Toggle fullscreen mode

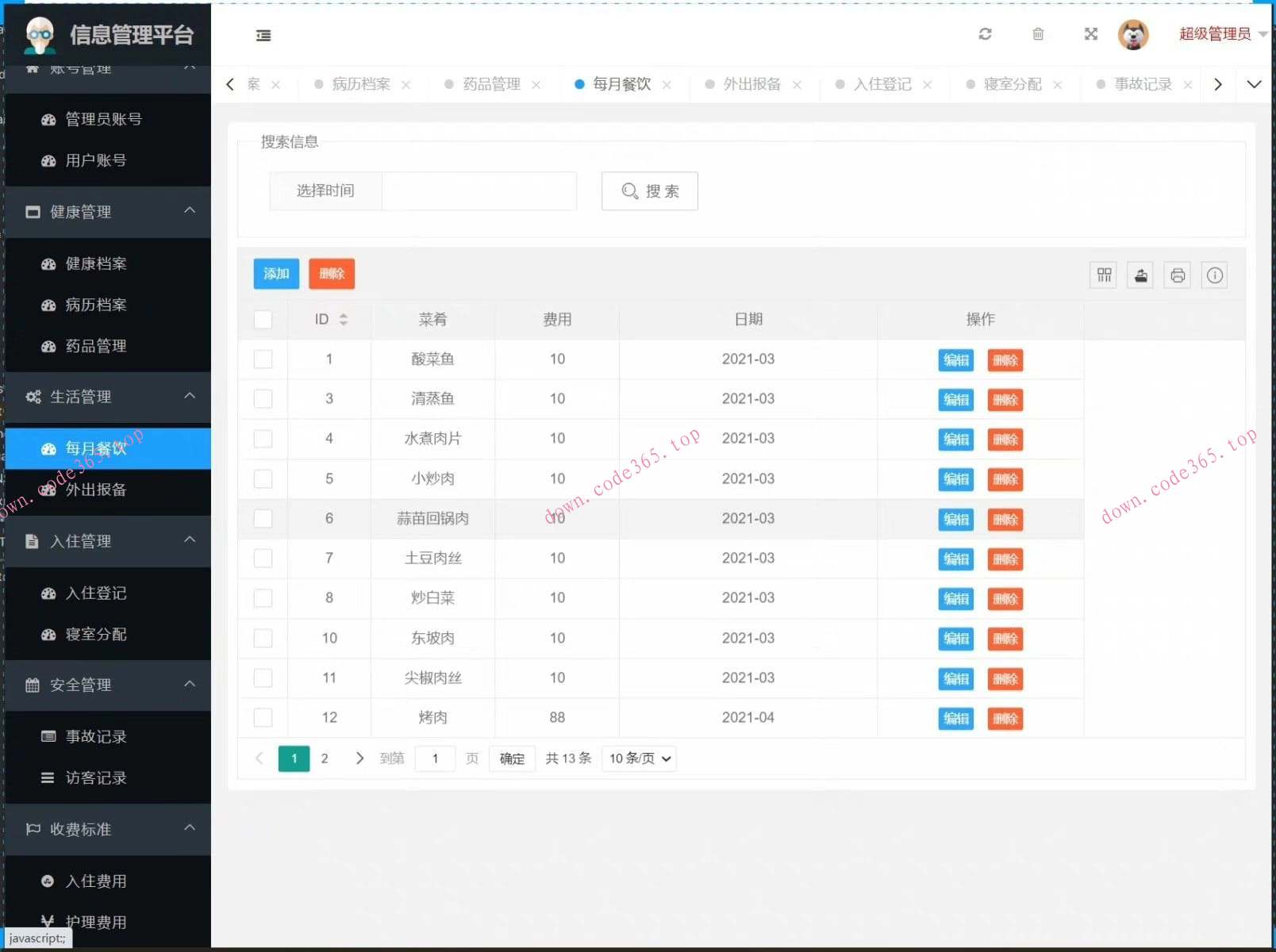(1090, 34)
